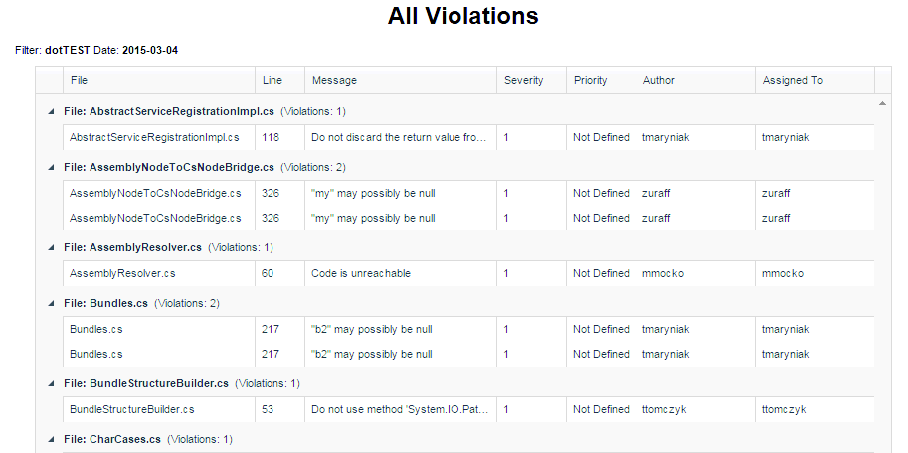The image size is (908, 453).
Task: Click the 'Code is unreachable' message
Action: 400,273
